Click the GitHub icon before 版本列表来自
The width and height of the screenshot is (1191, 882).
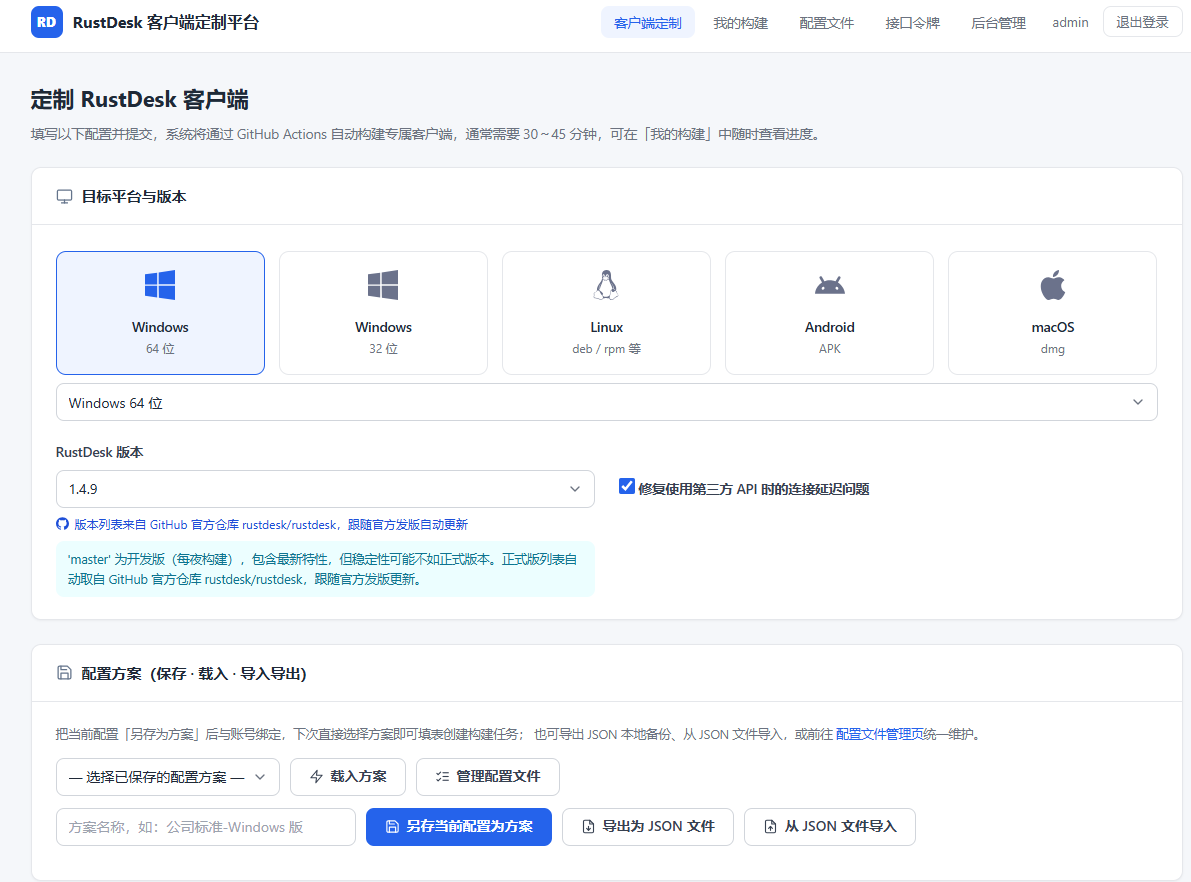click(62, 524)
